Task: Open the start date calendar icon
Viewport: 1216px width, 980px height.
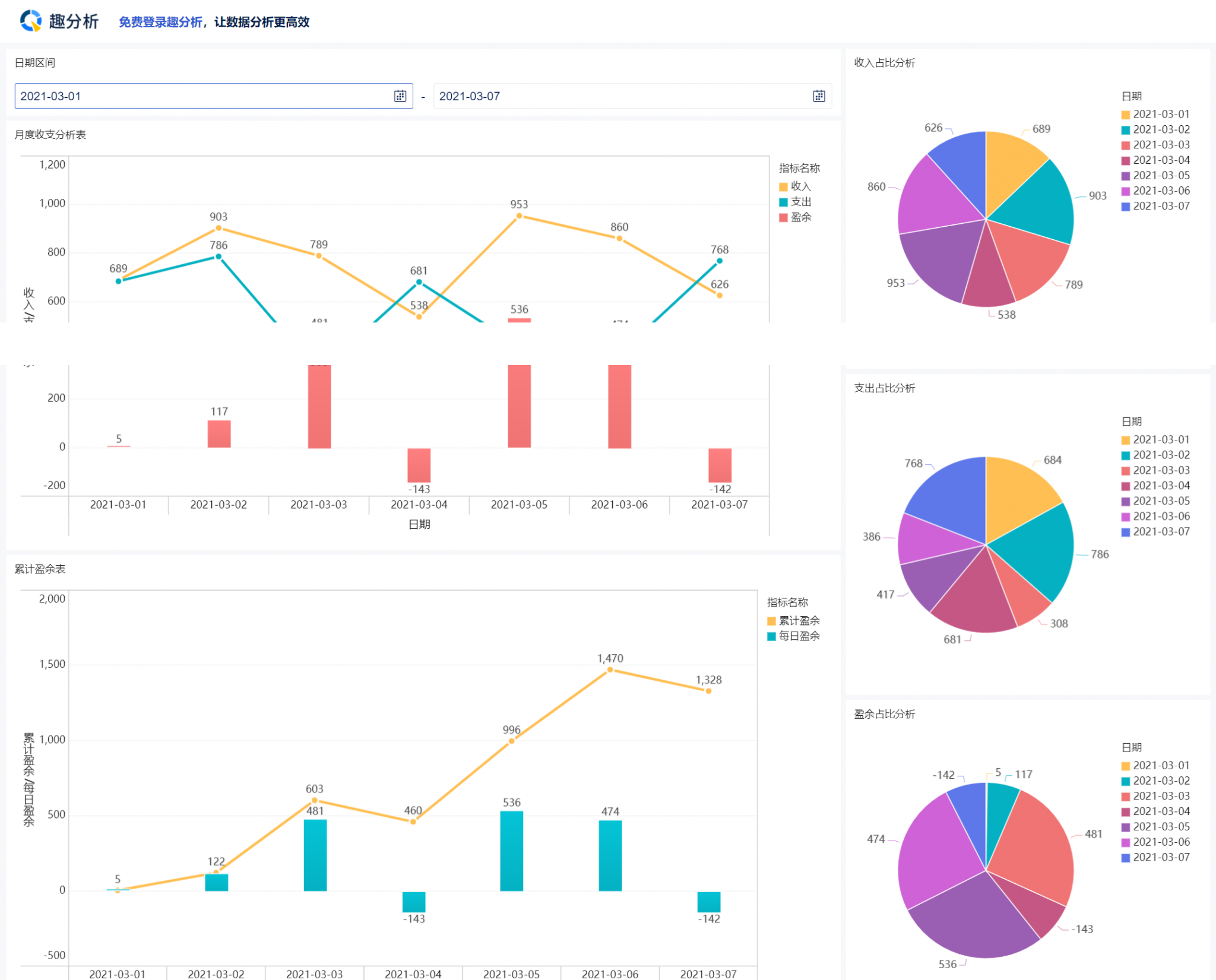Action: [400, 96]
